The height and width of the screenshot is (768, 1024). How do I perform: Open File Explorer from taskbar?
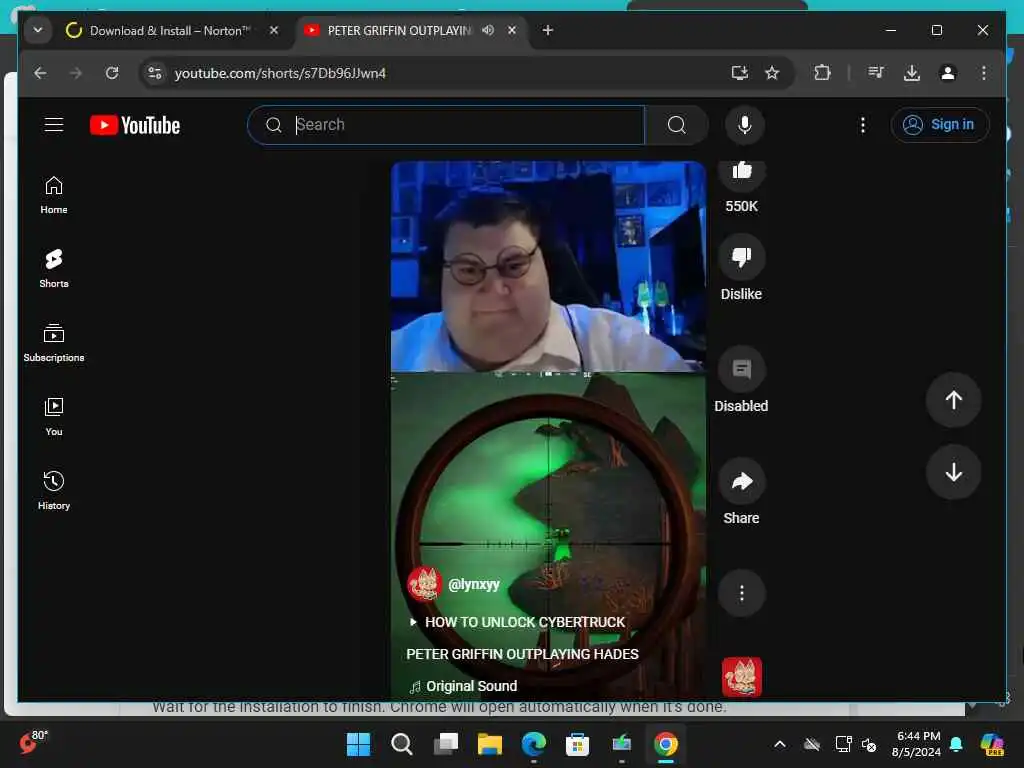490,744
